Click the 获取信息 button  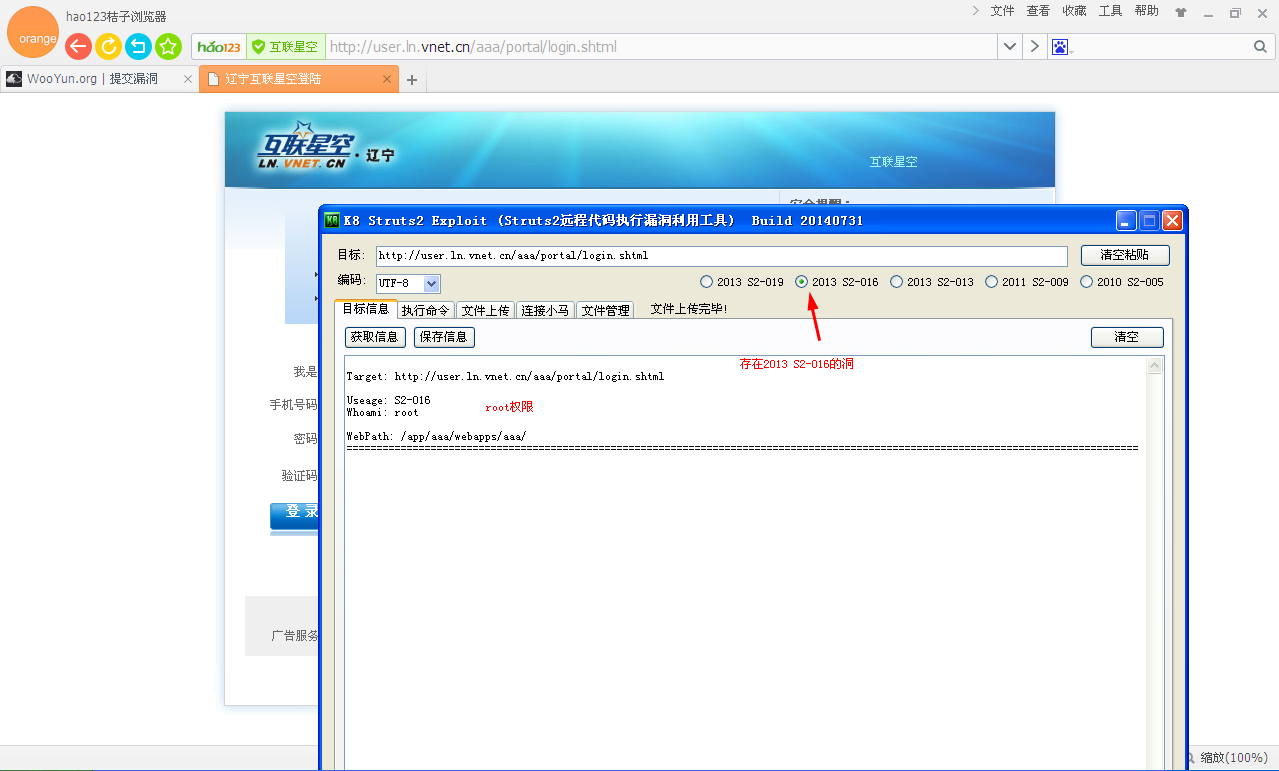[x=375, y=337]
